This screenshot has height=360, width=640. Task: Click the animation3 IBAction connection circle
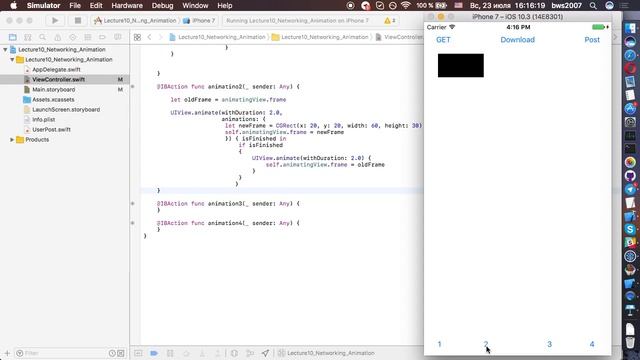133,203
